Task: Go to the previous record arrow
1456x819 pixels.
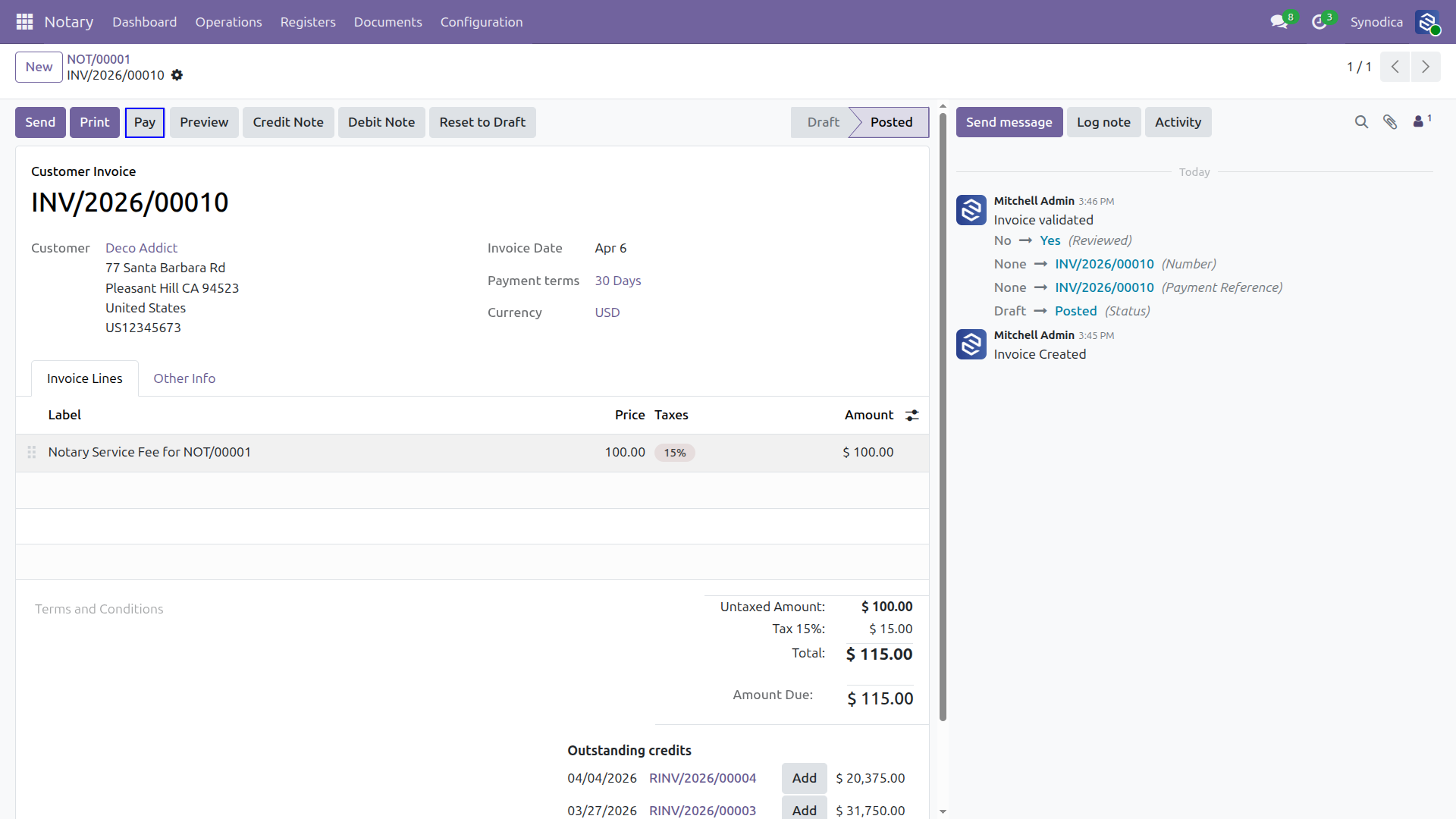Action: click(1395, 67)
